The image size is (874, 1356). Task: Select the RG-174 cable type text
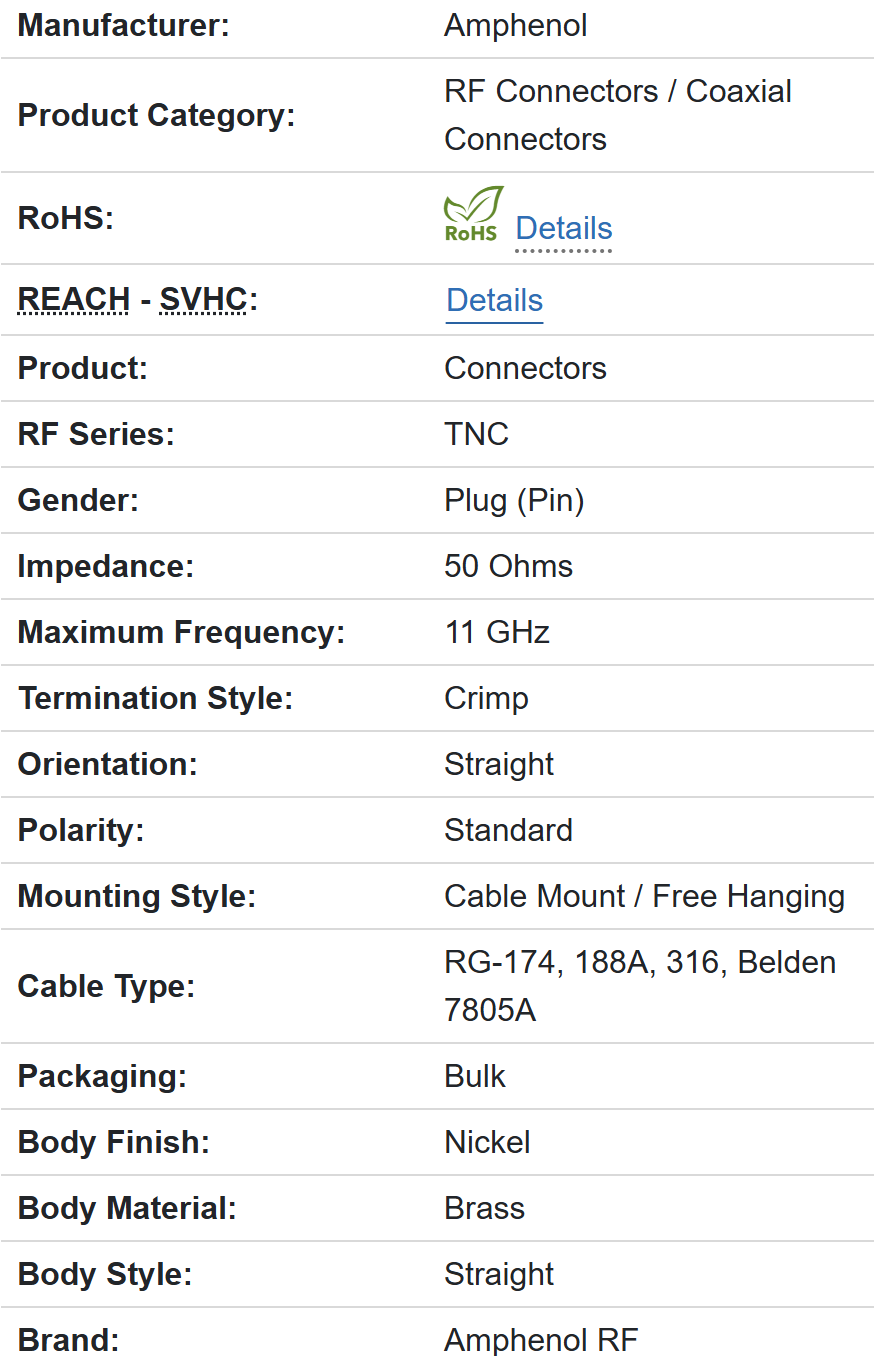499,962
